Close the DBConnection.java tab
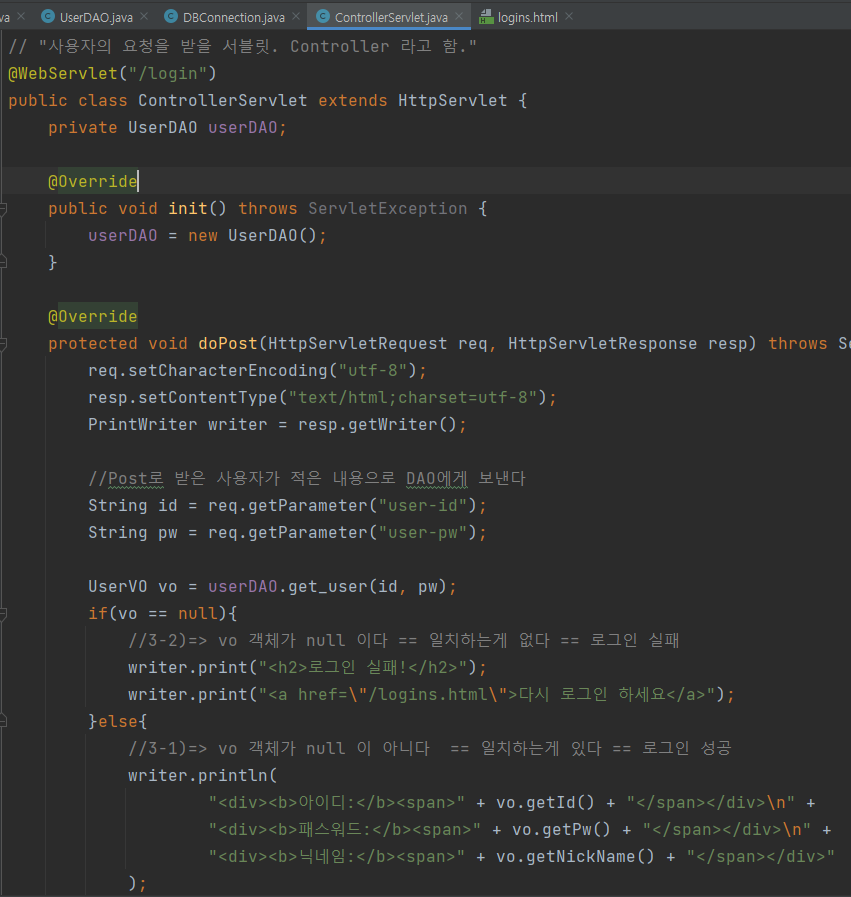851x897 pixels. [x=296, y=17]
